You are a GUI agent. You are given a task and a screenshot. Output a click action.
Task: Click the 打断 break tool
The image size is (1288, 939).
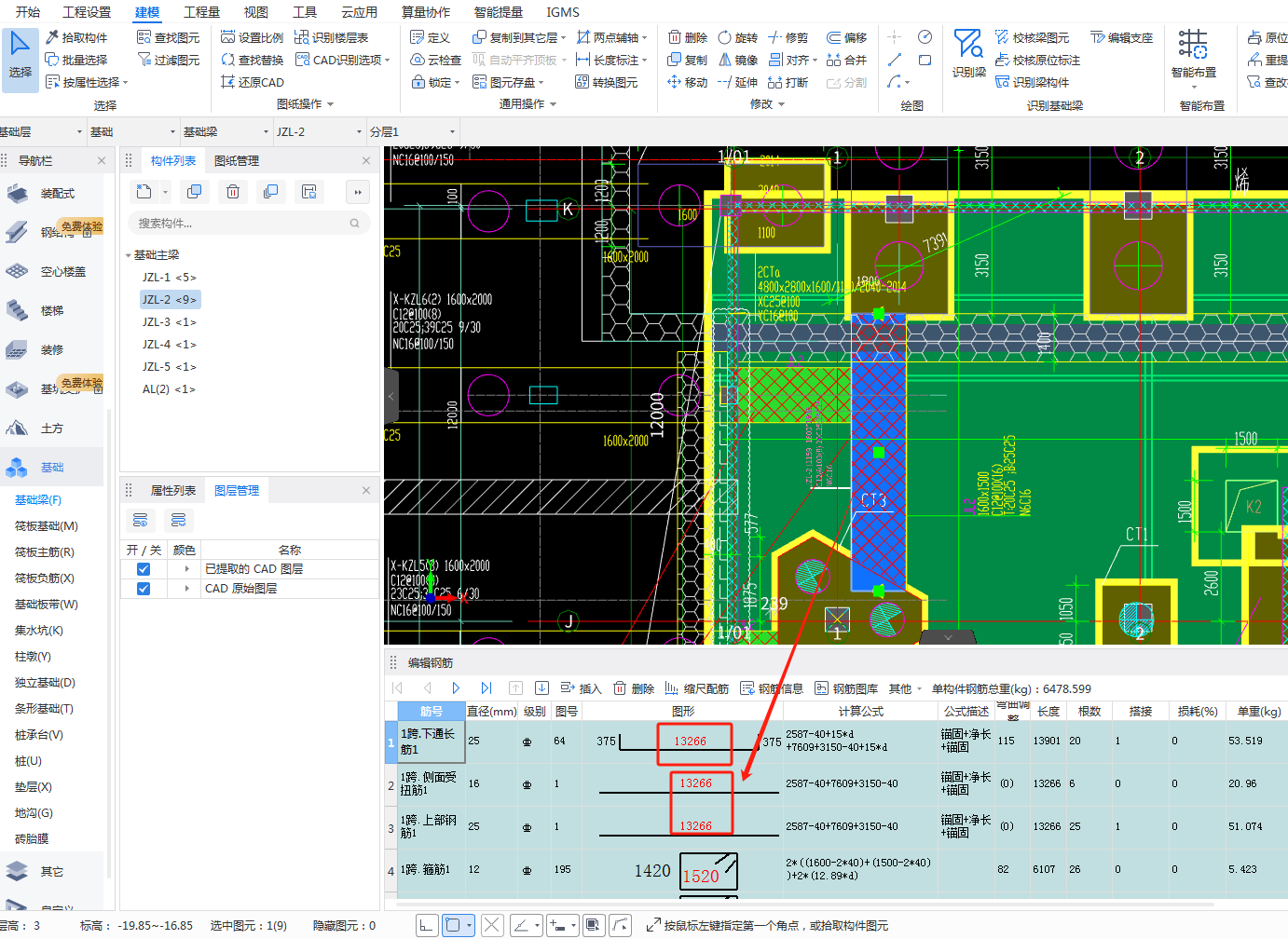pyautogui.click(x=788, y=82)
